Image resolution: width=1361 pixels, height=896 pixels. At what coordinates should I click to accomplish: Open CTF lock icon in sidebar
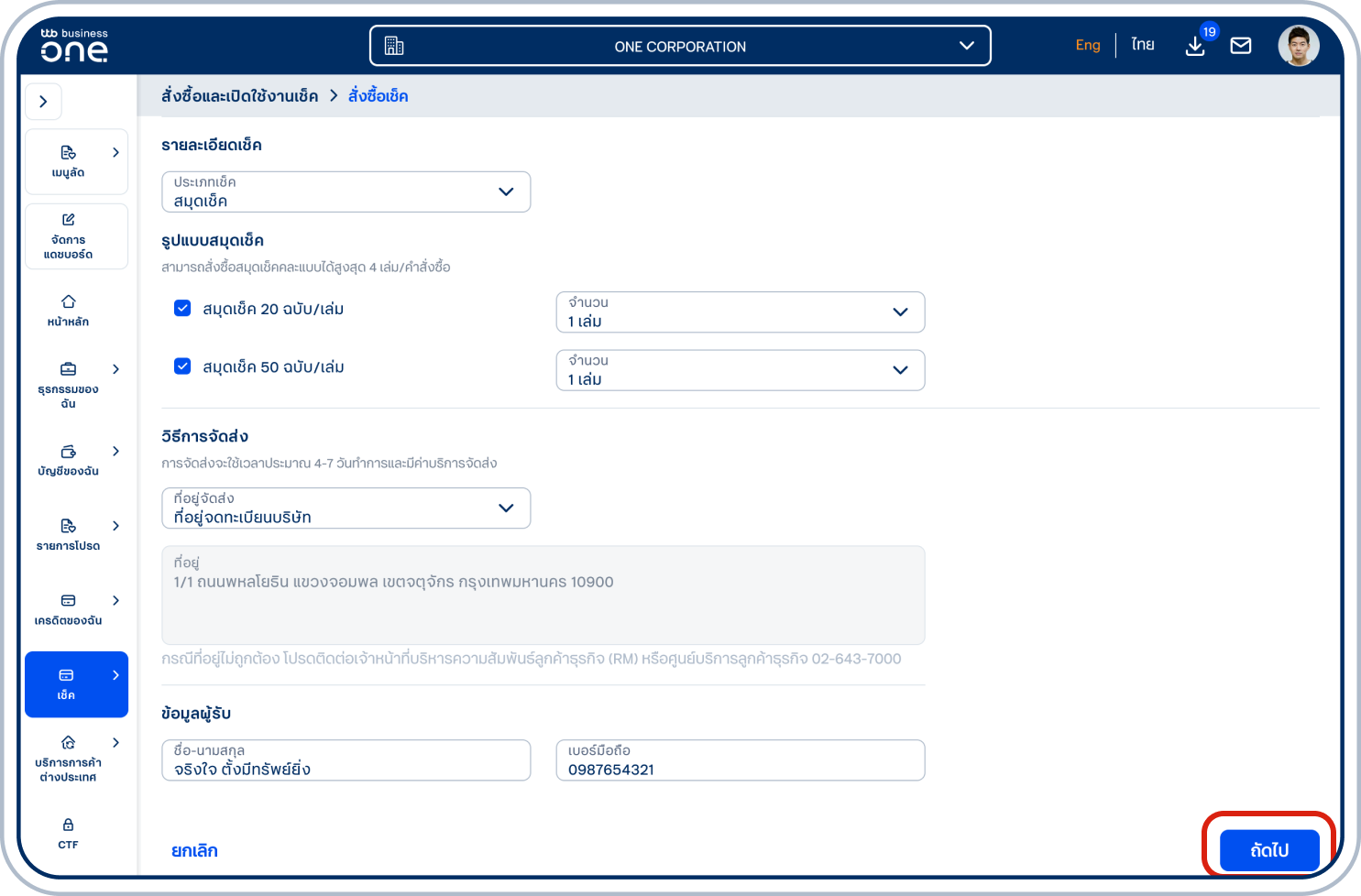point(69,833)
